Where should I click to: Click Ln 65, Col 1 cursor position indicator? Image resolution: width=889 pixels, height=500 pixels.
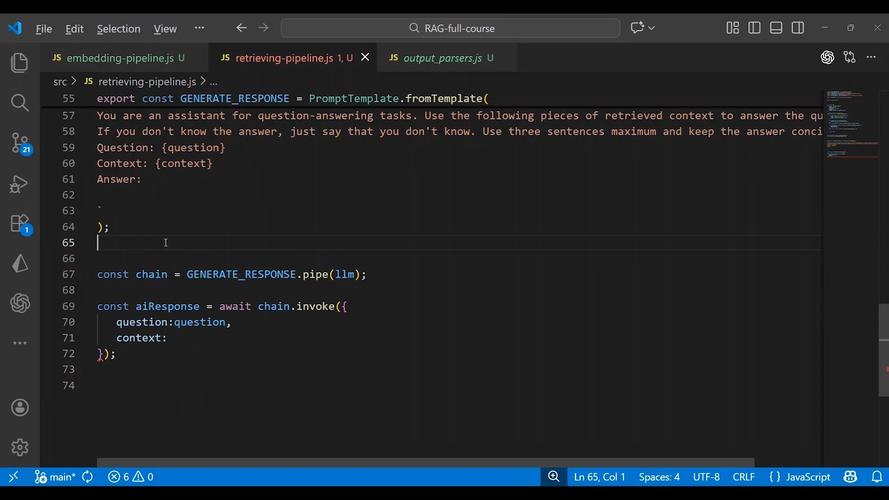[x=599, y=477]
